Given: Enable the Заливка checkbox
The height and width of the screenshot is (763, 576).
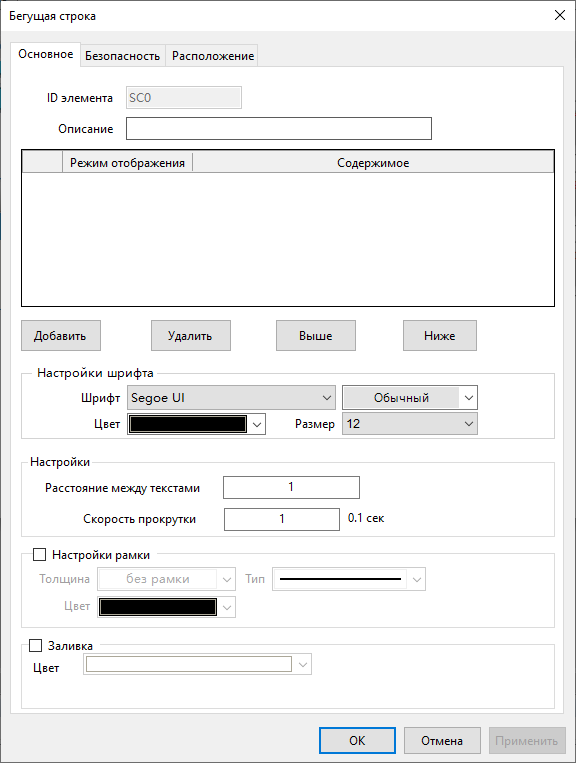Looking at the screenshot, I should (x=36, y=646).
